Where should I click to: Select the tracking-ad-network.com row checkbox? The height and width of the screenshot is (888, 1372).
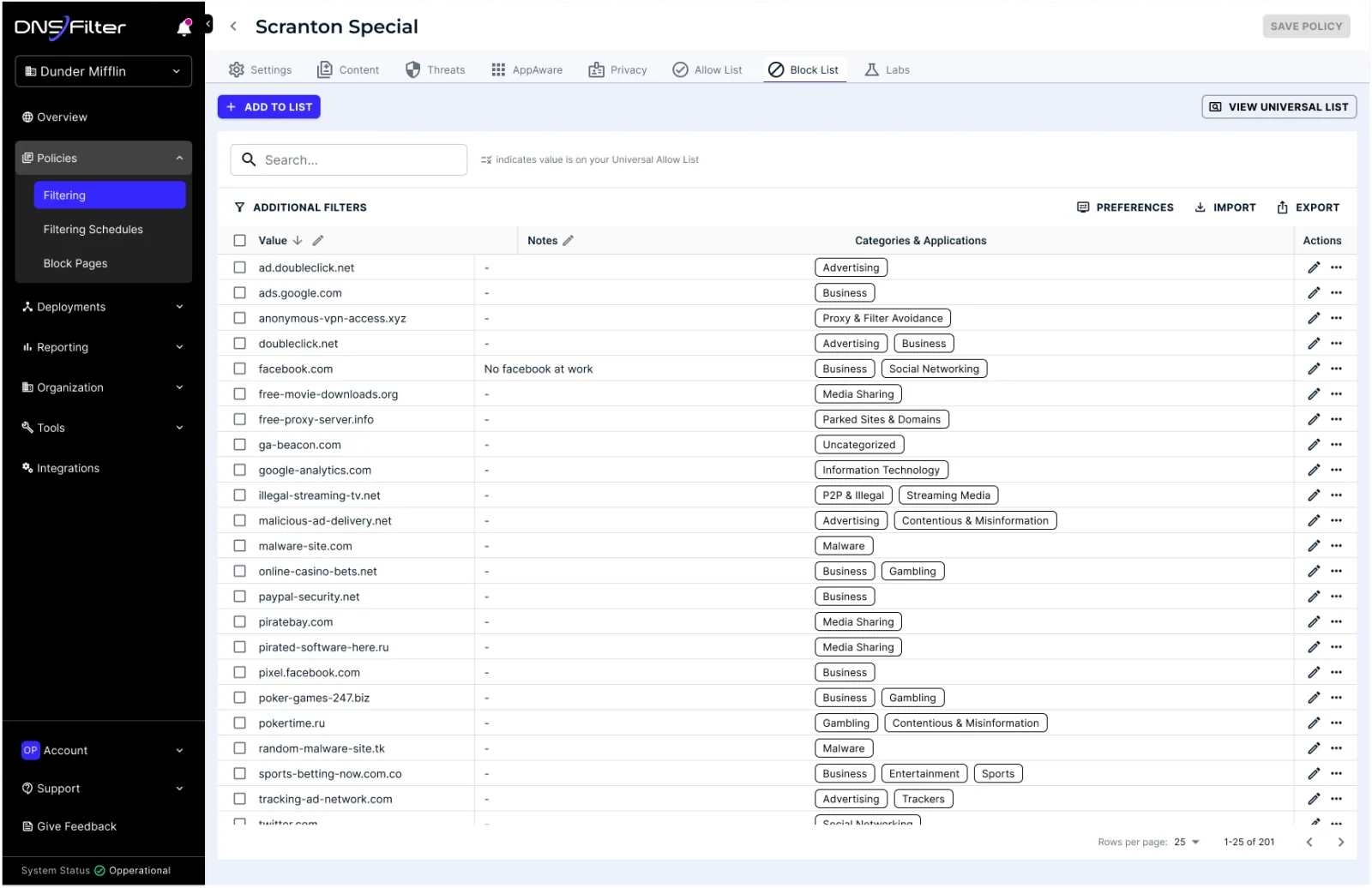[x=240, y=799]
